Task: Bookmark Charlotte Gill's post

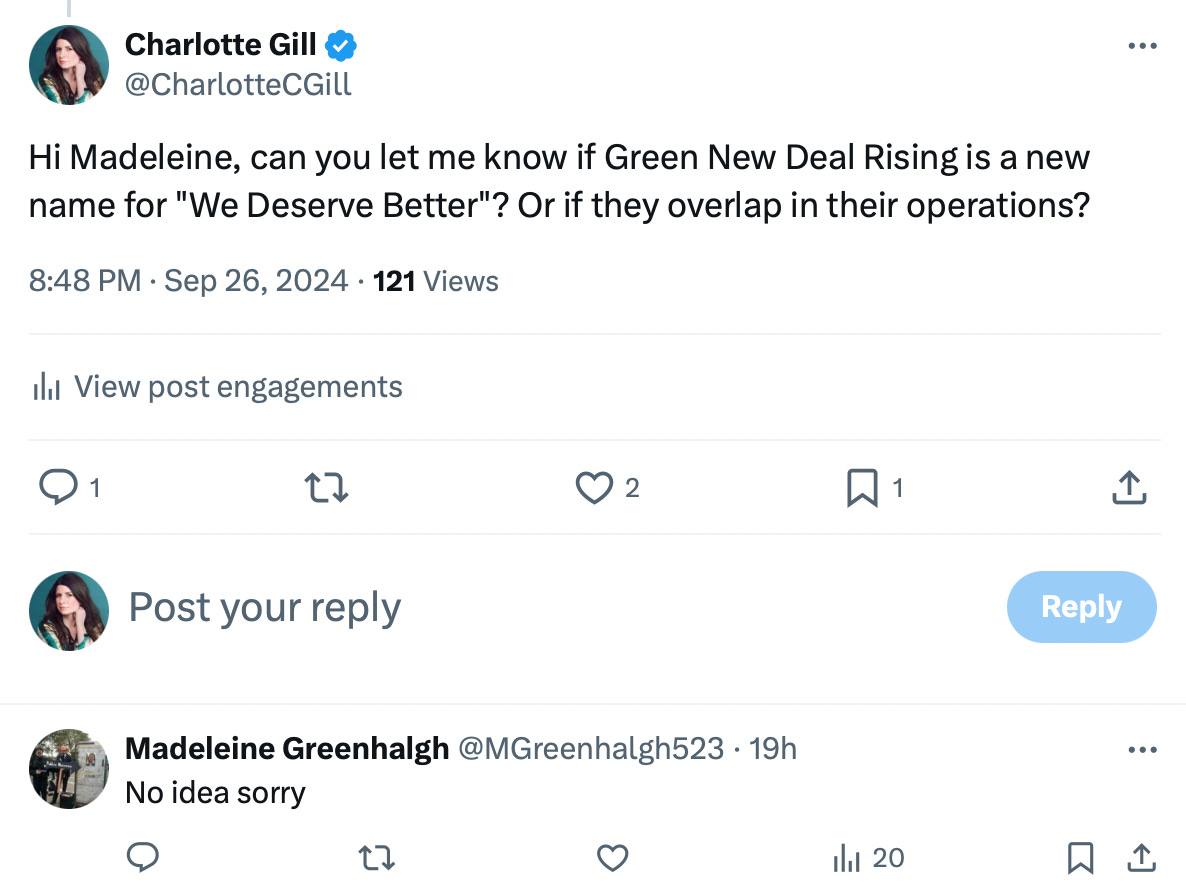Action: (860, 487)
